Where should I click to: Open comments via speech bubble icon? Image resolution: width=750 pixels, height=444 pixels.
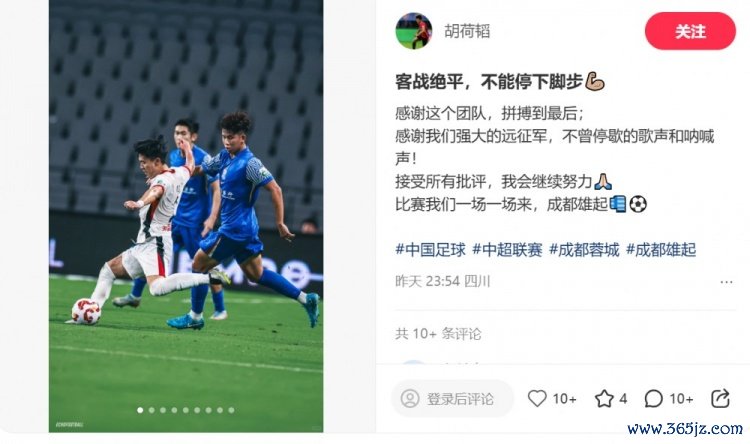pyautogui.click(x=653, y=398)
